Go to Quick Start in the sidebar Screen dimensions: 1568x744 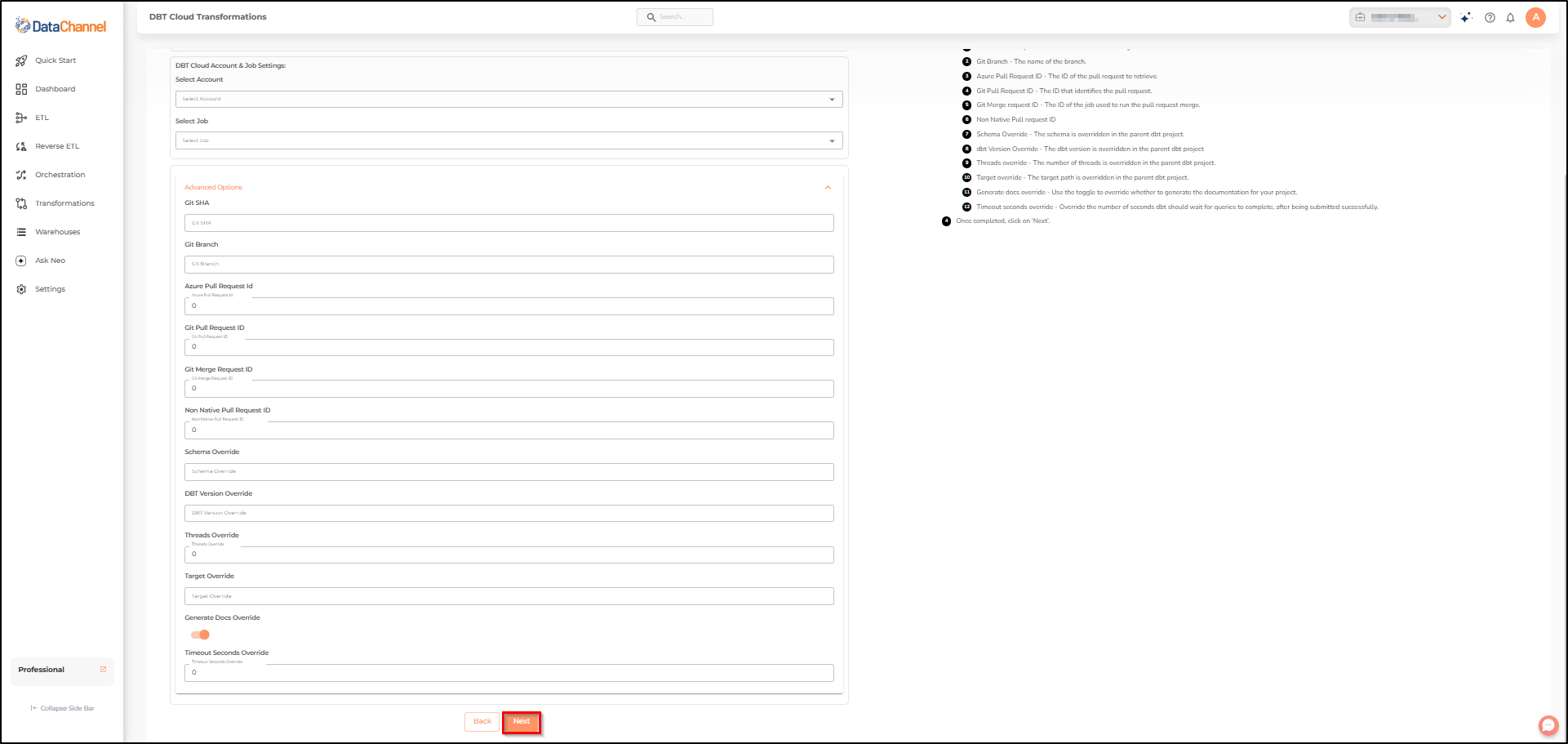point(56,60)
